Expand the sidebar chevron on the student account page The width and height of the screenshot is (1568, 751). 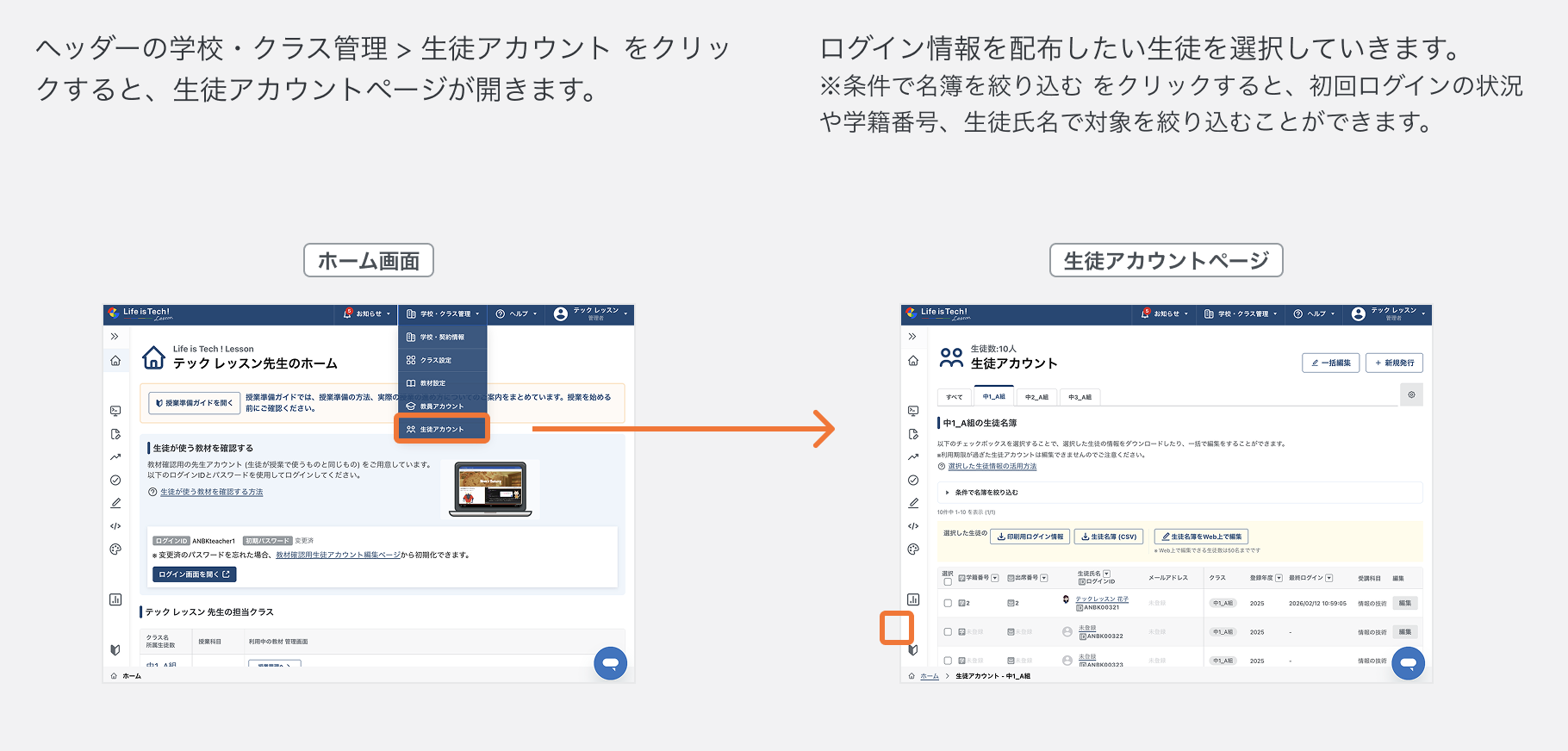click(x=912, y=337)
